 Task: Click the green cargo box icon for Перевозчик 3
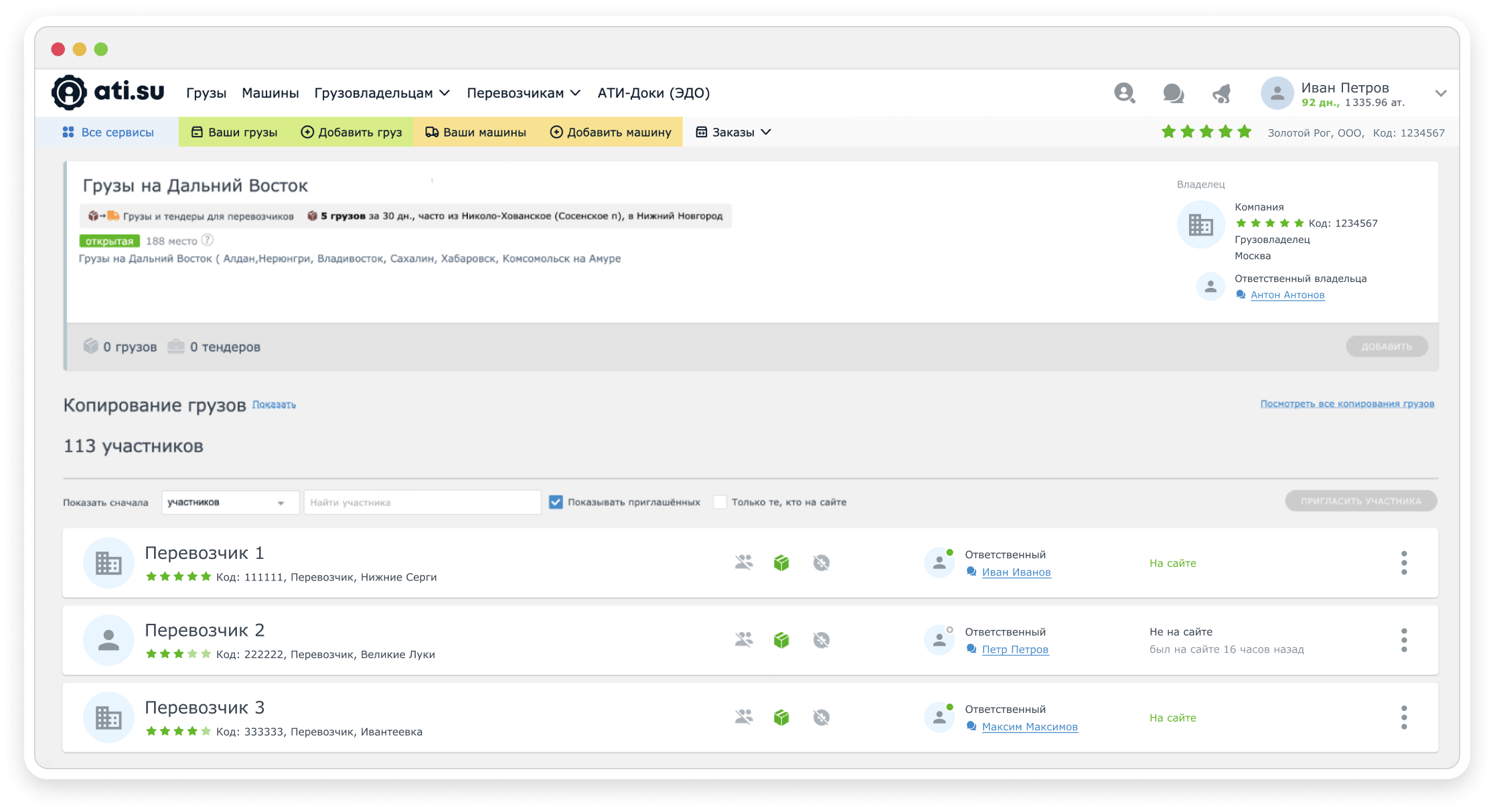tap(781, 717)
